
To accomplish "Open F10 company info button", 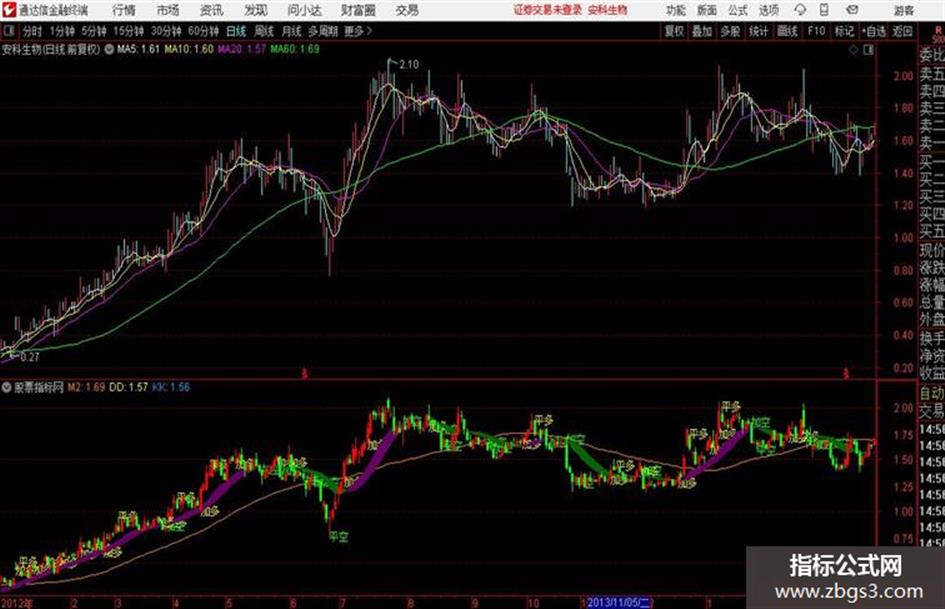I will point(816,31).
